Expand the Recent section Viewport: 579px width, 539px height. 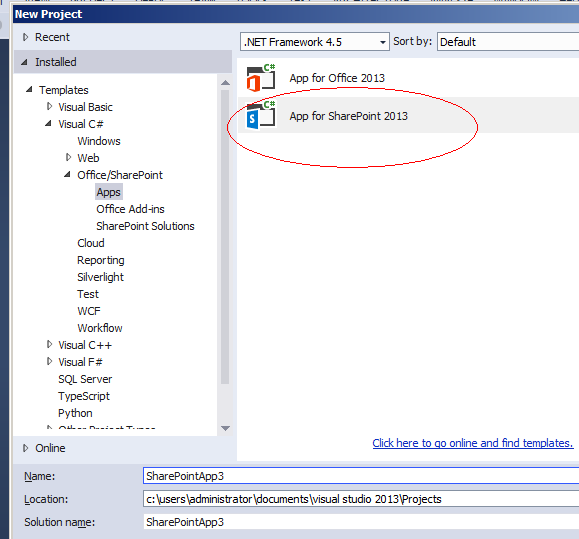point(25,37)
